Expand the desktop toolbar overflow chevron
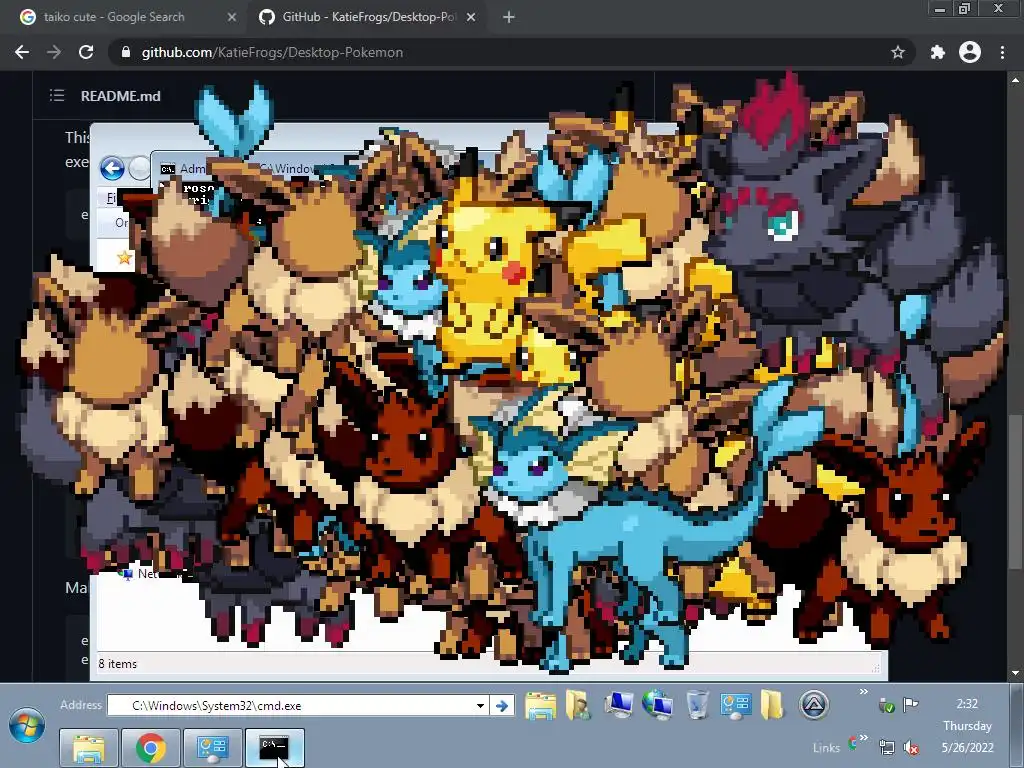 [x=863, y=692]
